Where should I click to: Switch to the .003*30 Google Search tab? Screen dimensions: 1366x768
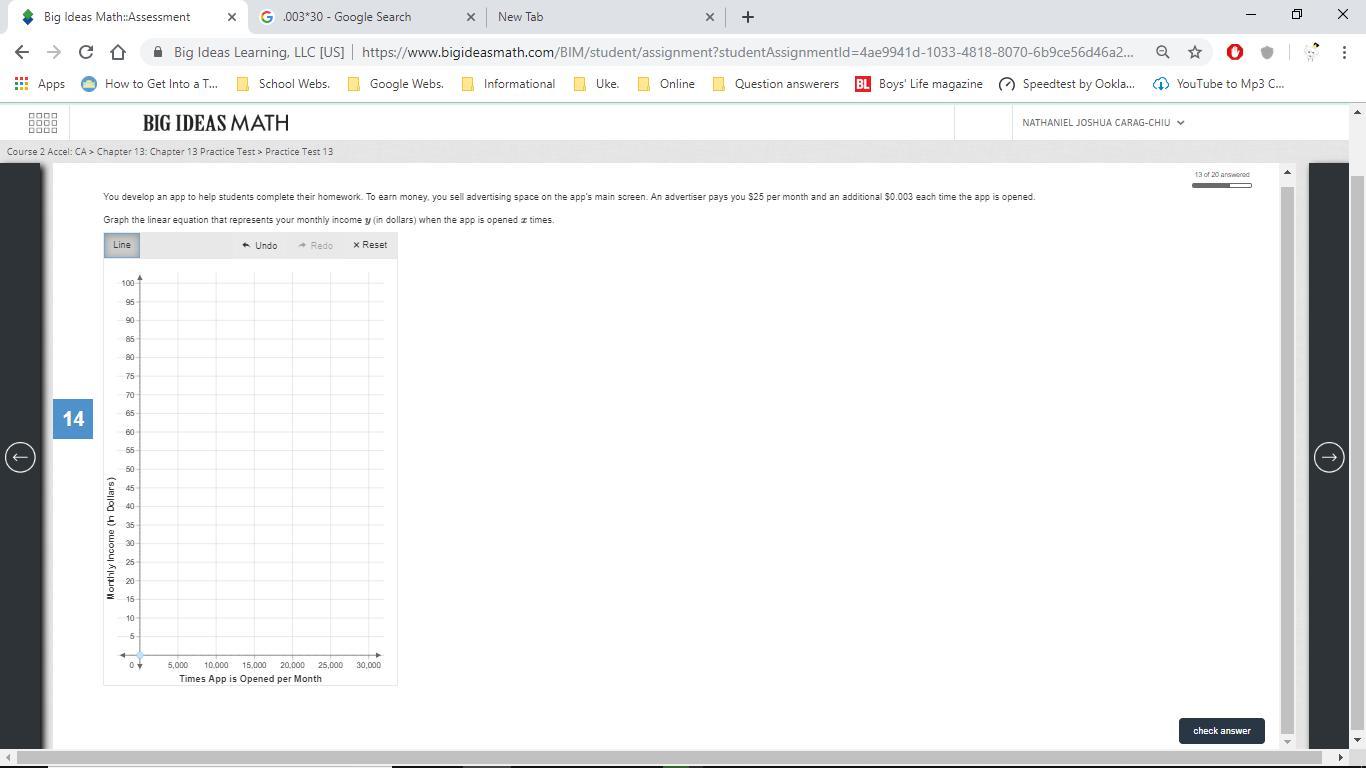346,16
